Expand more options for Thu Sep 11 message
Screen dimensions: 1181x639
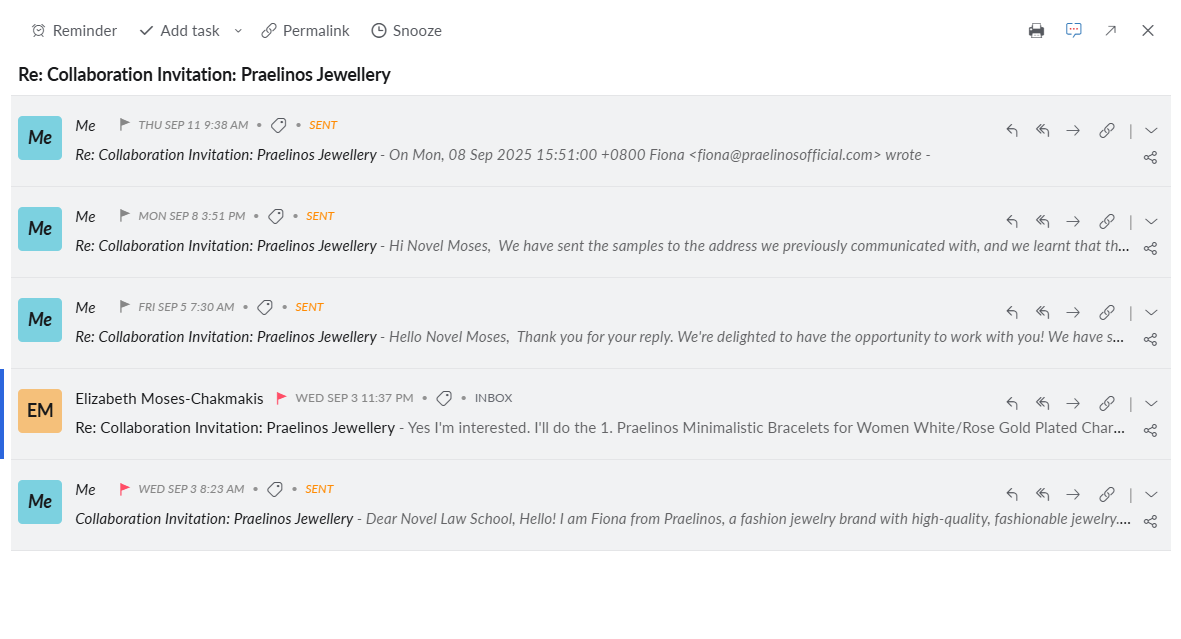pos(1151,131)
